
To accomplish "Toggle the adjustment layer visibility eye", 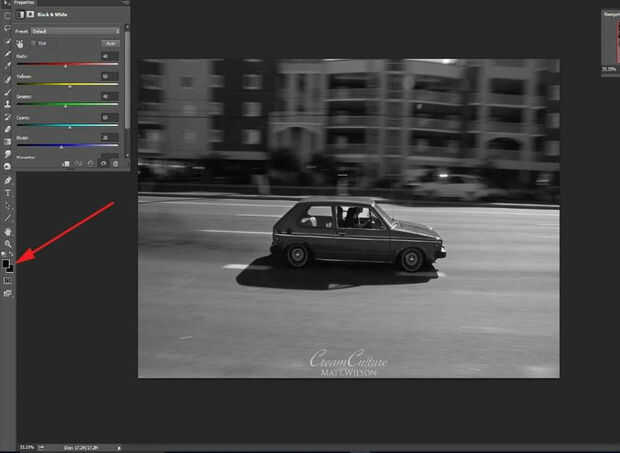I will [x=103, y=164].
